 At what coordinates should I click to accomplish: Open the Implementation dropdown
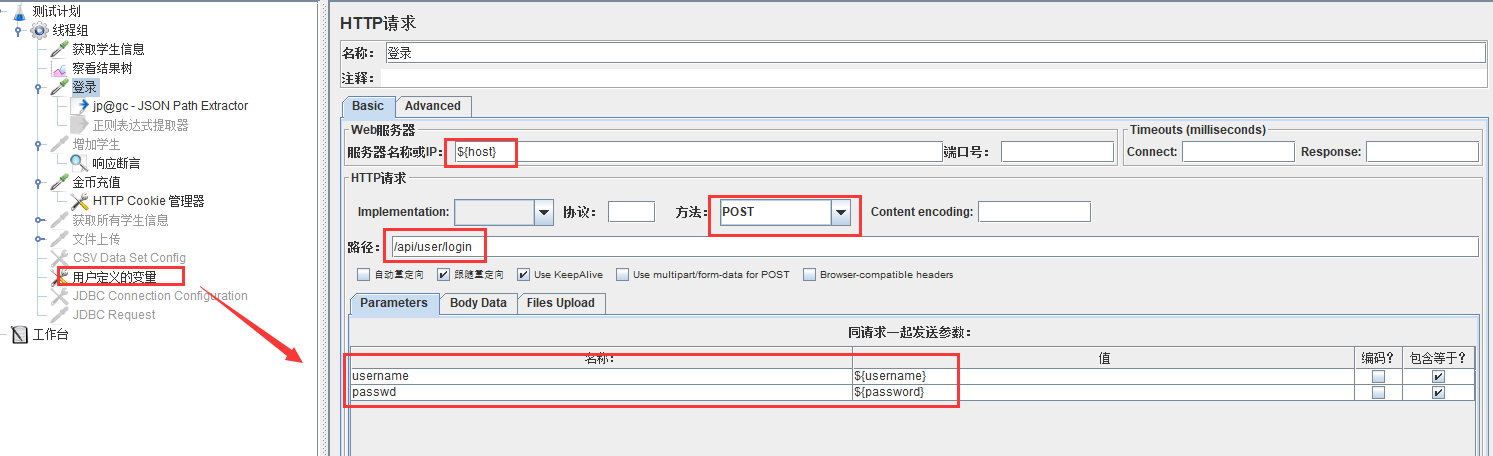point(543,212)
